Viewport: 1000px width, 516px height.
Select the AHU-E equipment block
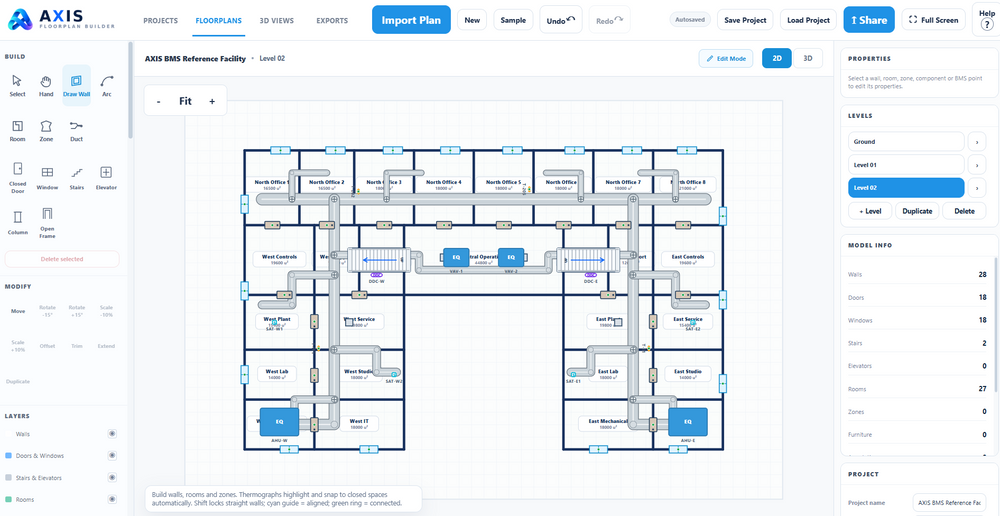click(x=688, y=422)
